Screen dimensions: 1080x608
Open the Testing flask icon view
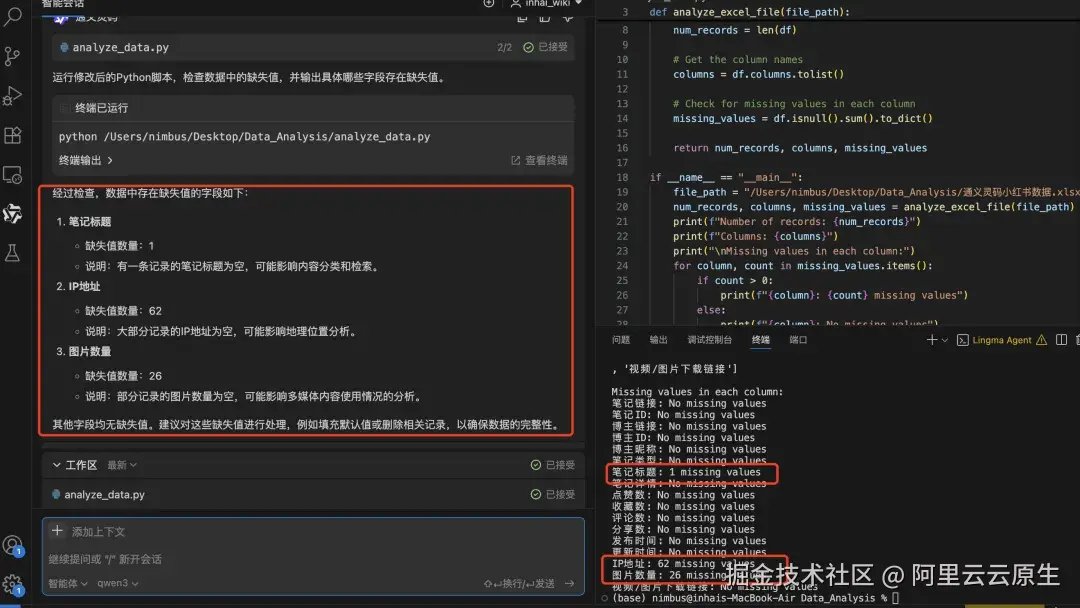(12, 252)
